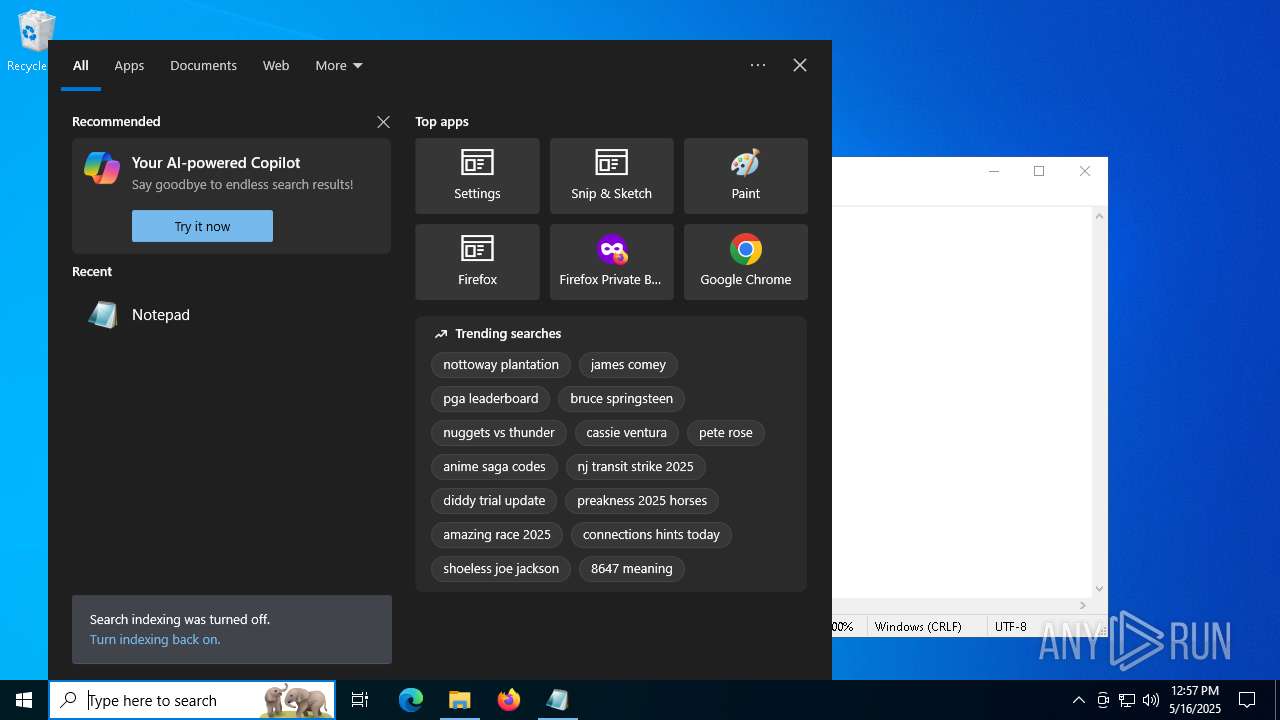Viewport: 1280px width, 720px height.
Task: Click the search magnifier icon
Action: tap(69, 700)
